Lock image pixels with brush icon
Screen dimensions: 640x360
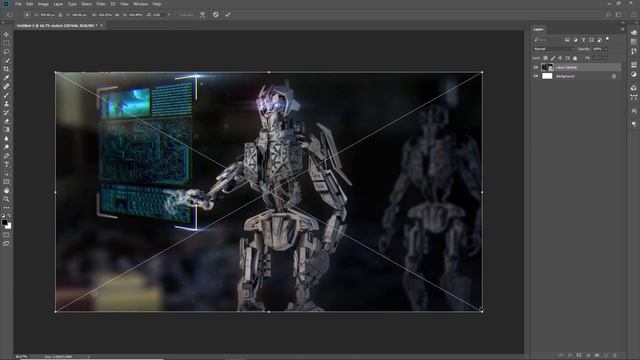click(x=553, y=58)
